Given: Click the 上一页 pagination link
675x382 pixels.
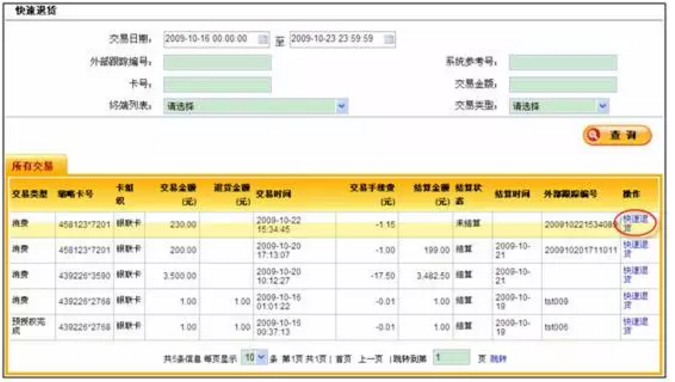Looking at the screenshot, I should point(370,359).
